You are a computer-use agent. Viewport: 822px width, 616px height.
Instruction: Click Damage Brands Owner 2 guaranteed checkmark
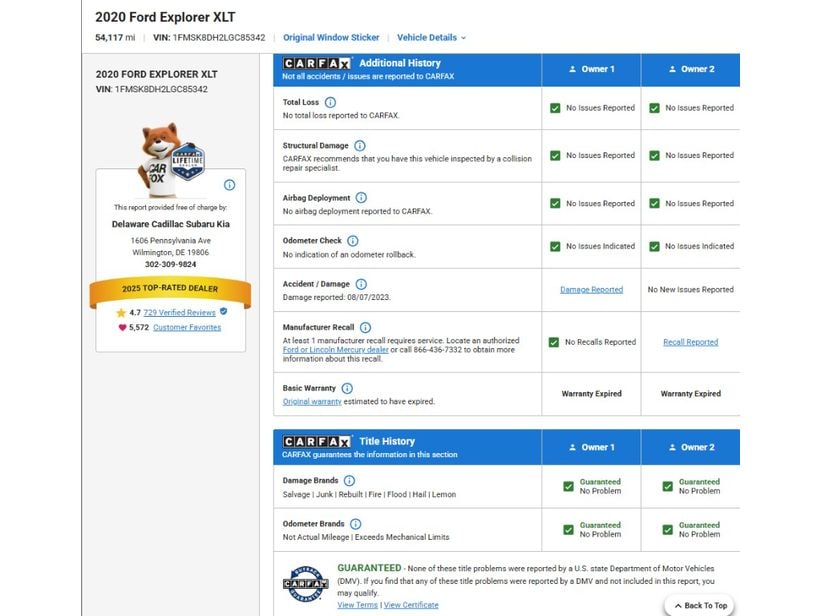[667, 487]
